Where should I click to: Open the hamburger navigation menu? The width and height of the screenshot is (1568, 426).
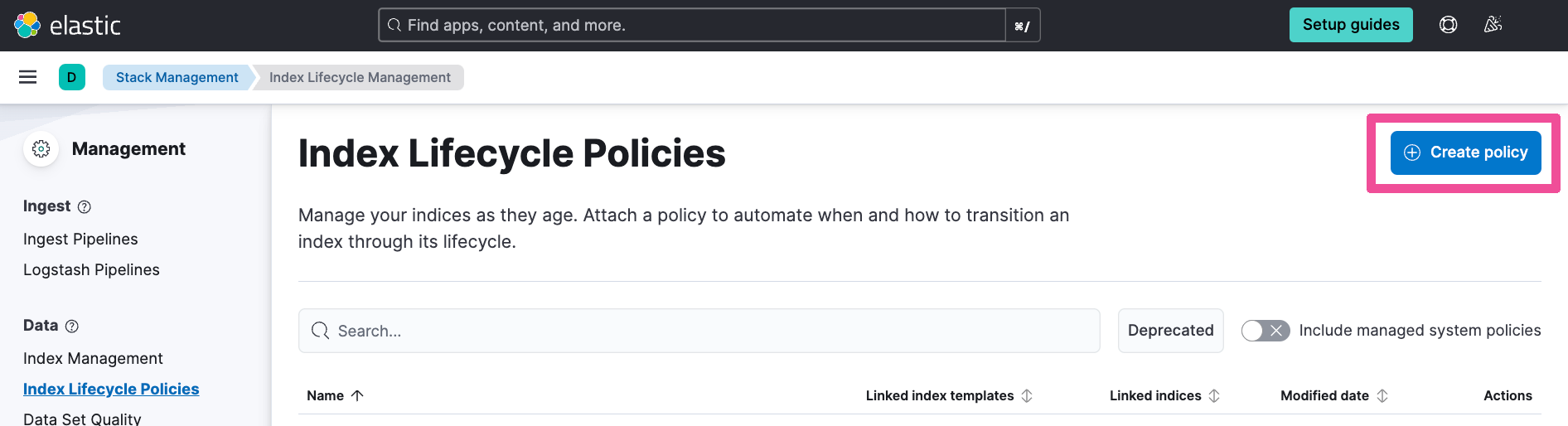pos(27,77)
